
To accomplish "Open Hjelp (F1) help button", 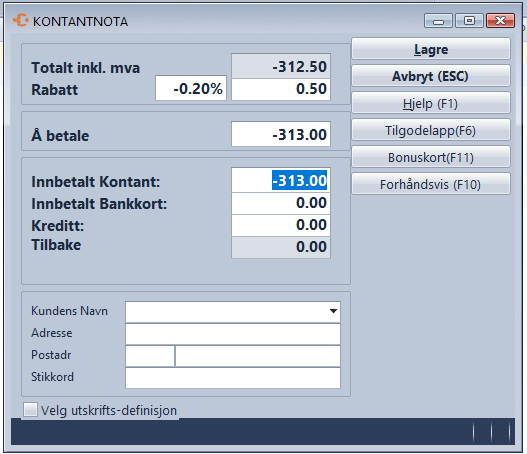I will [x=431, y=103].
